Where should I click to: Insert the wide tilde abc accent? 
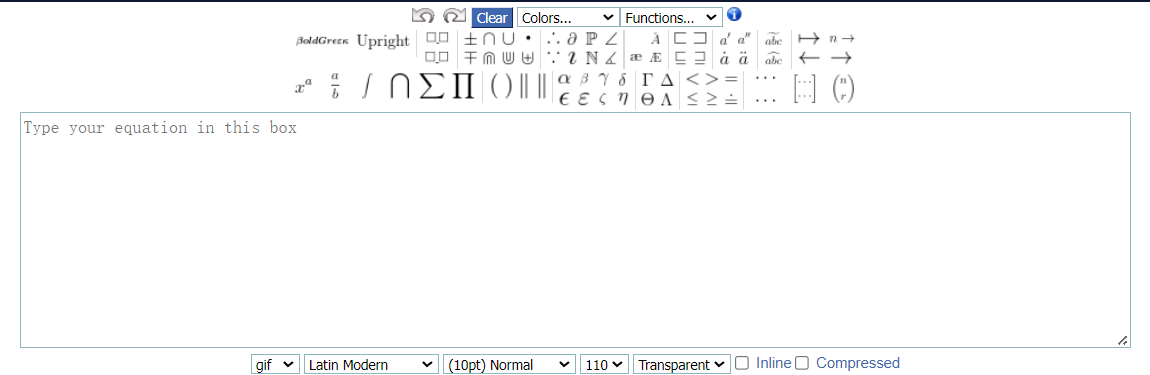(x=773, y=40)
